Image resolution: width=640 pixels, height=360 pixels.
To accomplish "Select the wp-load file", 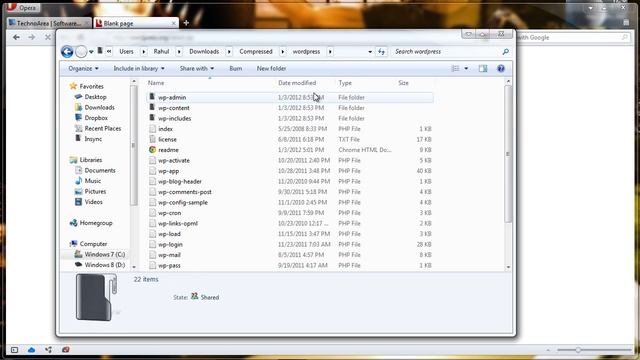I will 169,234.
